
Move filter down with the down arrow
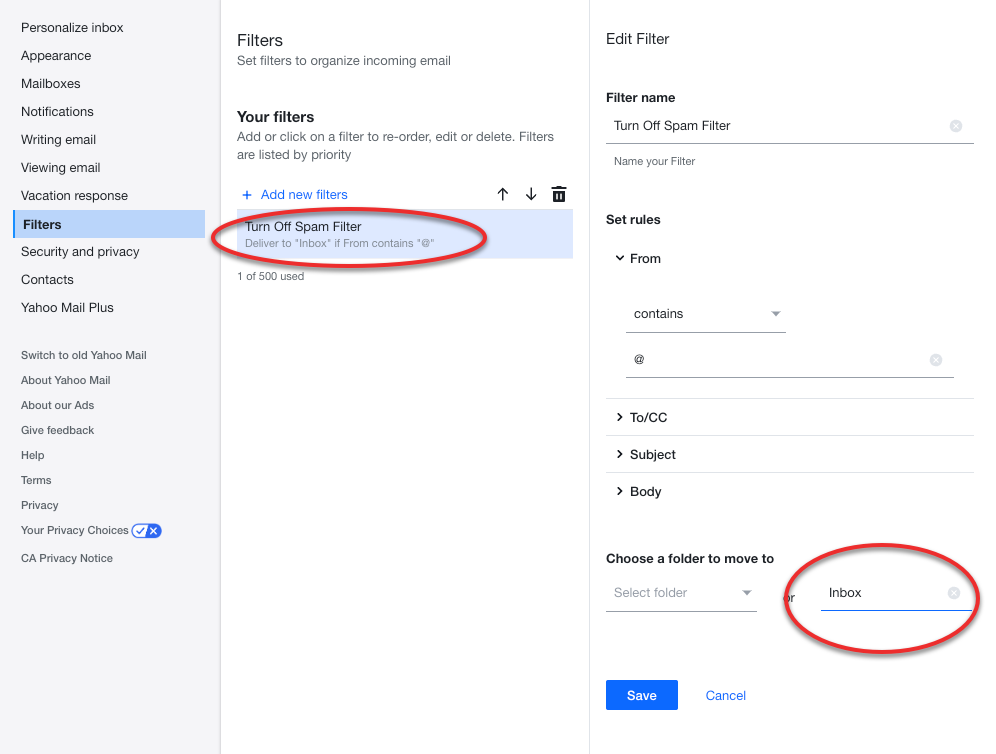(531, 194)
